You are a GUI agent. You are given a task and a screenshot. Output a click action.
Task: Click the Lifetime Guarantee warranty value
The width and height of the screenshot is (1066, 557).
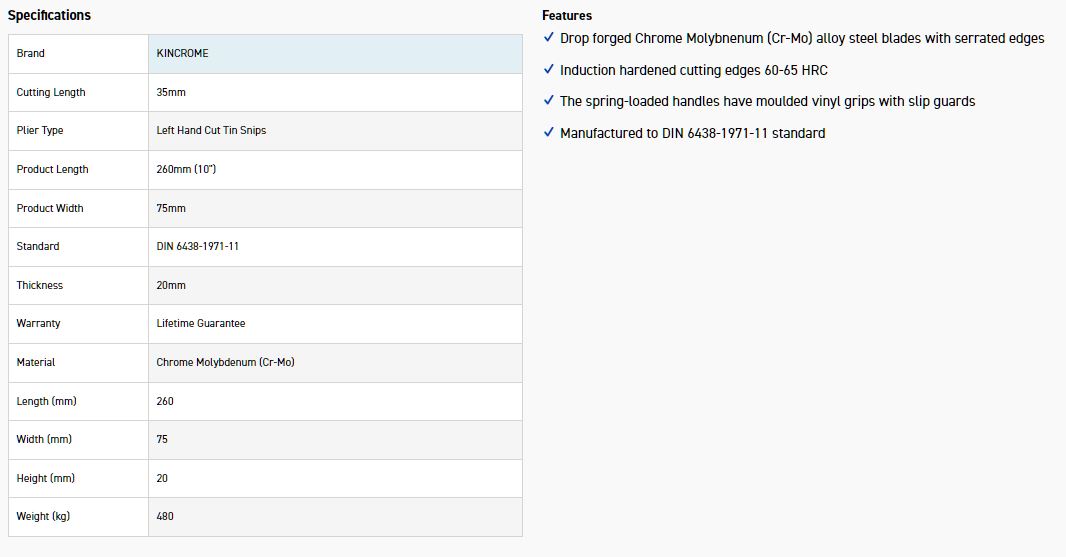point(201,324)
